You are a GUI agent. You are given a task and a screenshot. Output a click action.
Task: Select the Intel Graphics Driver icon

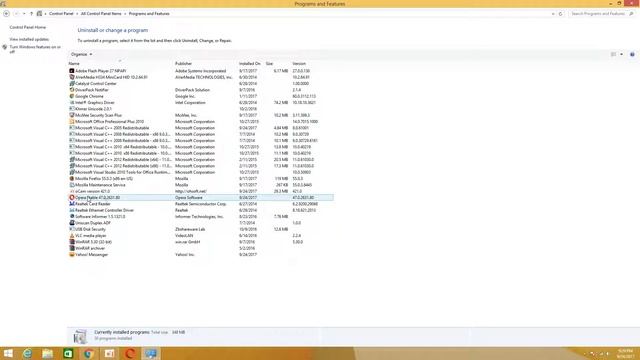coord(72,102)
